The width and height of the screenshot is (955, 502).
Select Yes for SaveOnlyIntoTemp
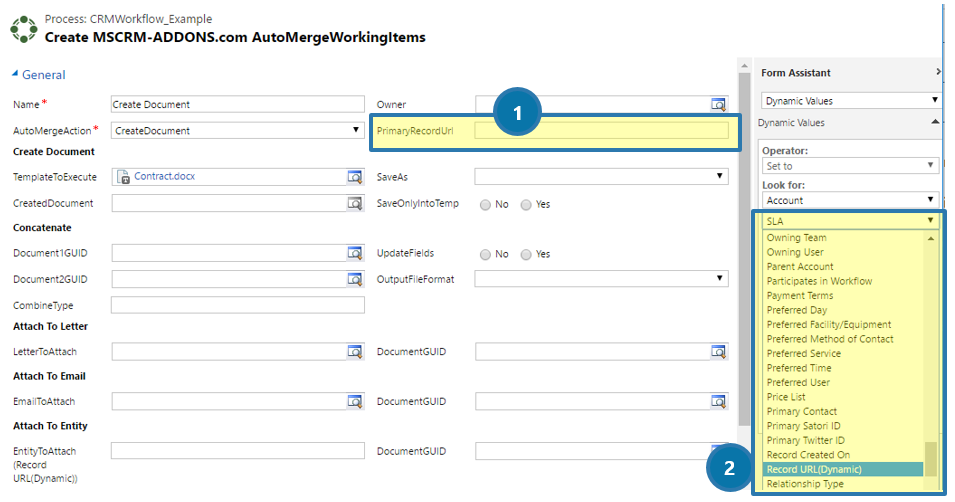point(526,205)
